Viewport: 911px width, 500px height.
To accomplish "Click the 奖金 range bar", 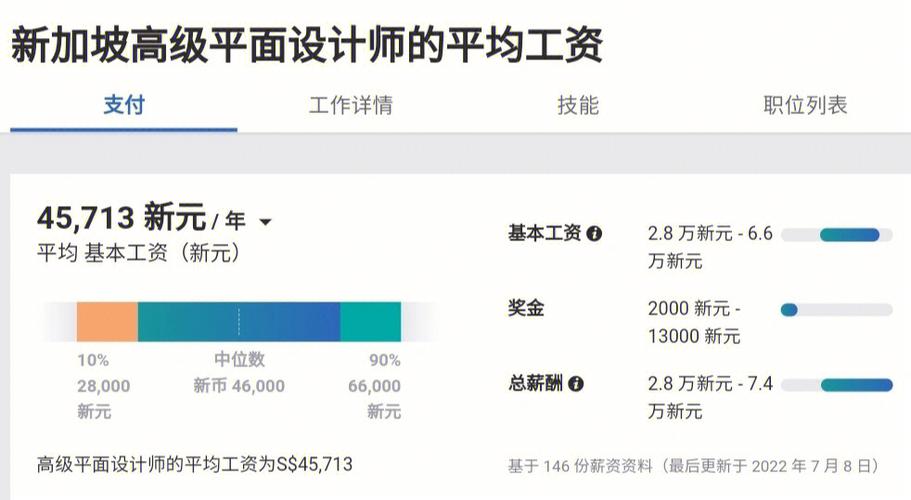I will [837, 310].
